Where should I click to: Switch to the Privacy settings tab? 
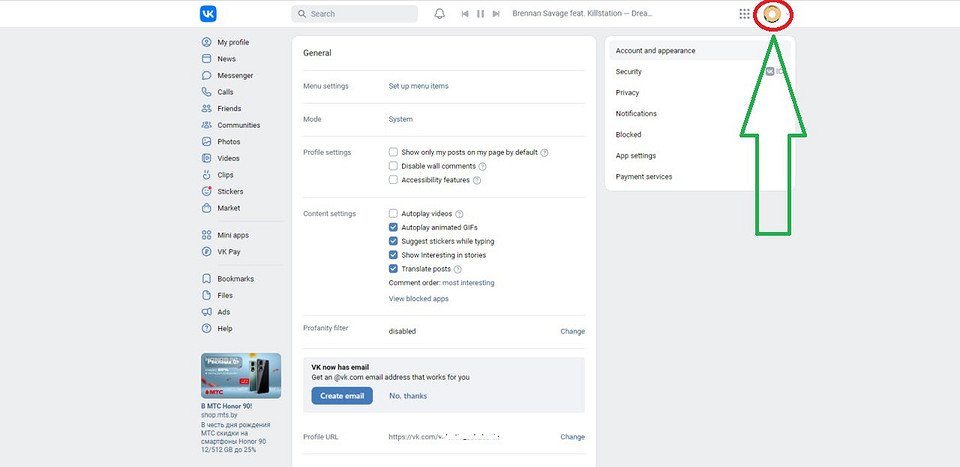click(x=627, y=93)
